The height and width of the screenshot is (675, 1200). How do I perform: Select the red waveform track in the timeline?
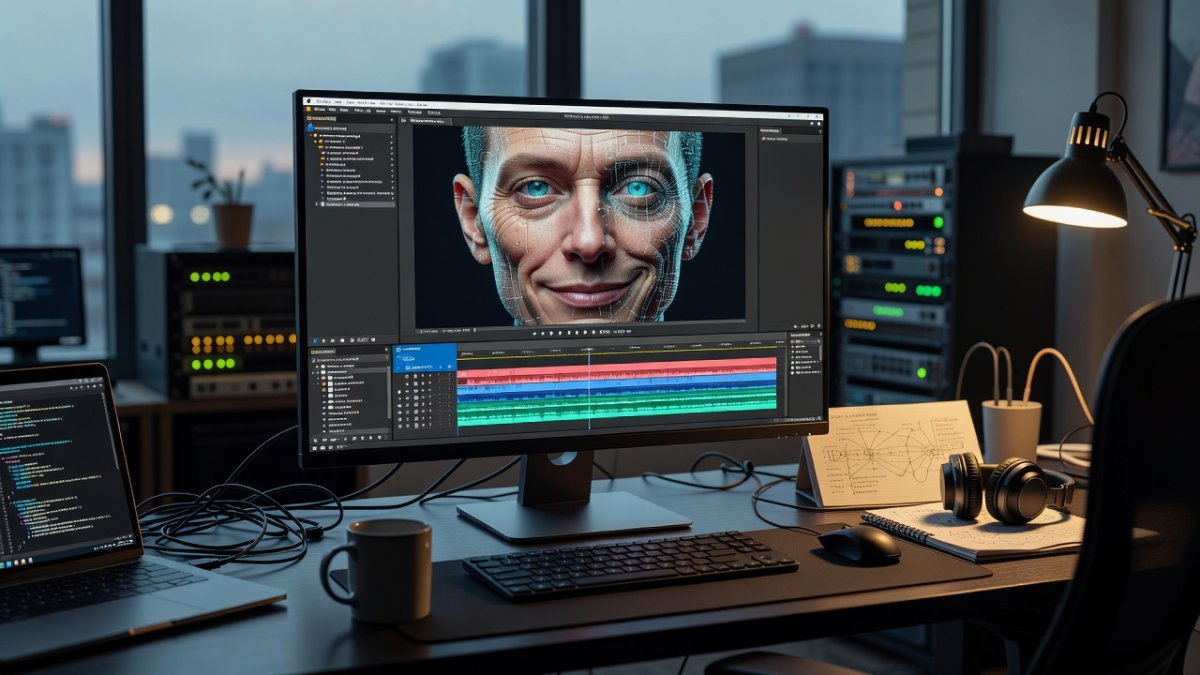(617, 371)
